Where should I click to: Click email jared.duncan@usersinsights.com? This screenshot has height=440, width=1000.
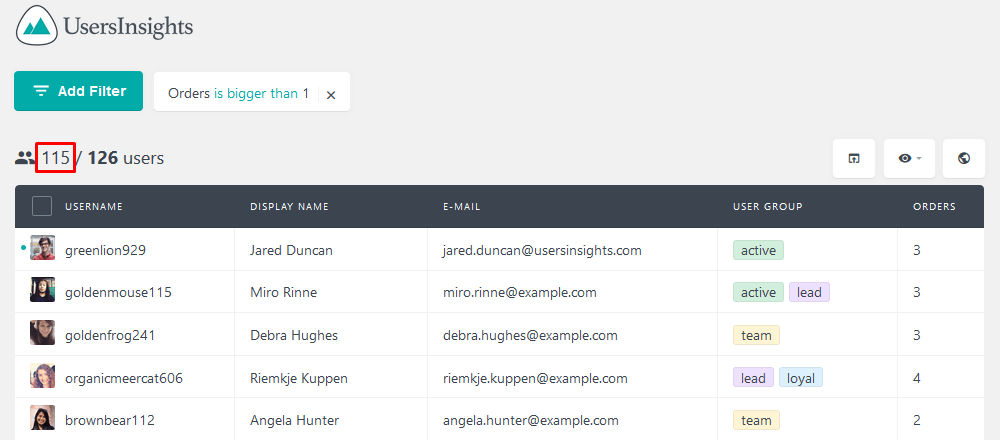(542, 251)
